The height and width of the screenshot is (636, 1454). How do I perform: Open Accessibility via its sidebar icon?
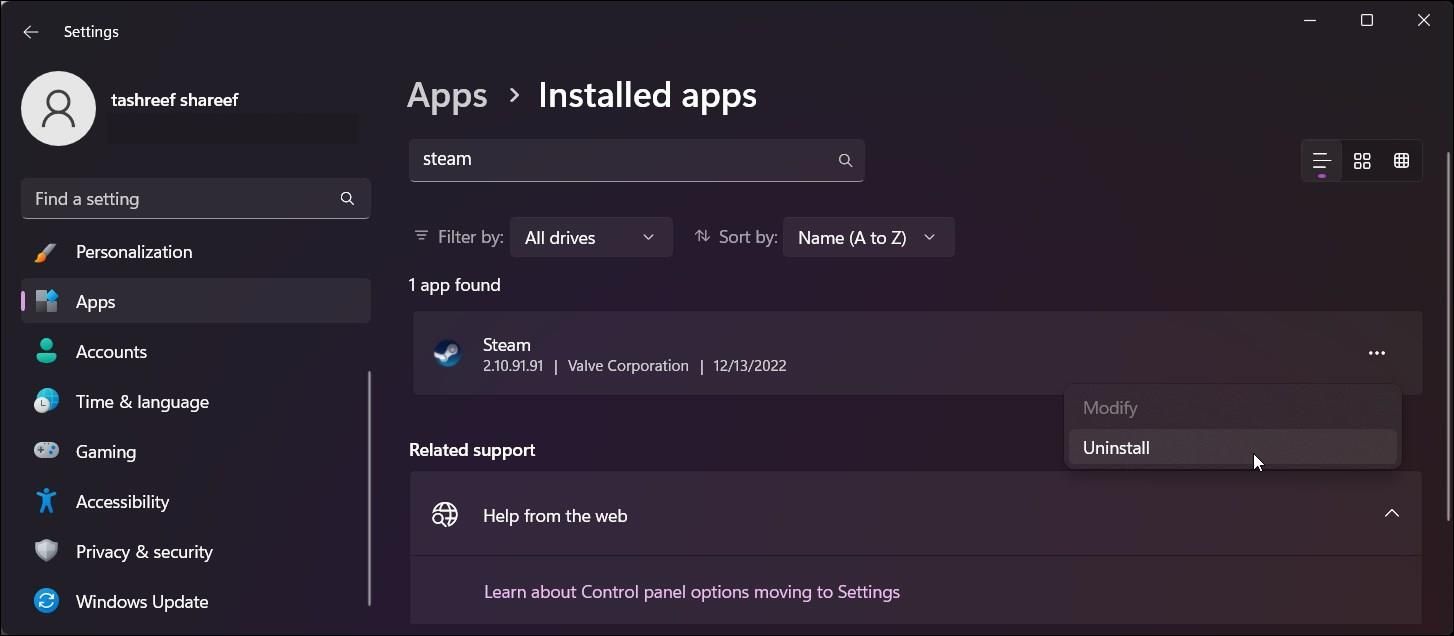click(46, 501)
